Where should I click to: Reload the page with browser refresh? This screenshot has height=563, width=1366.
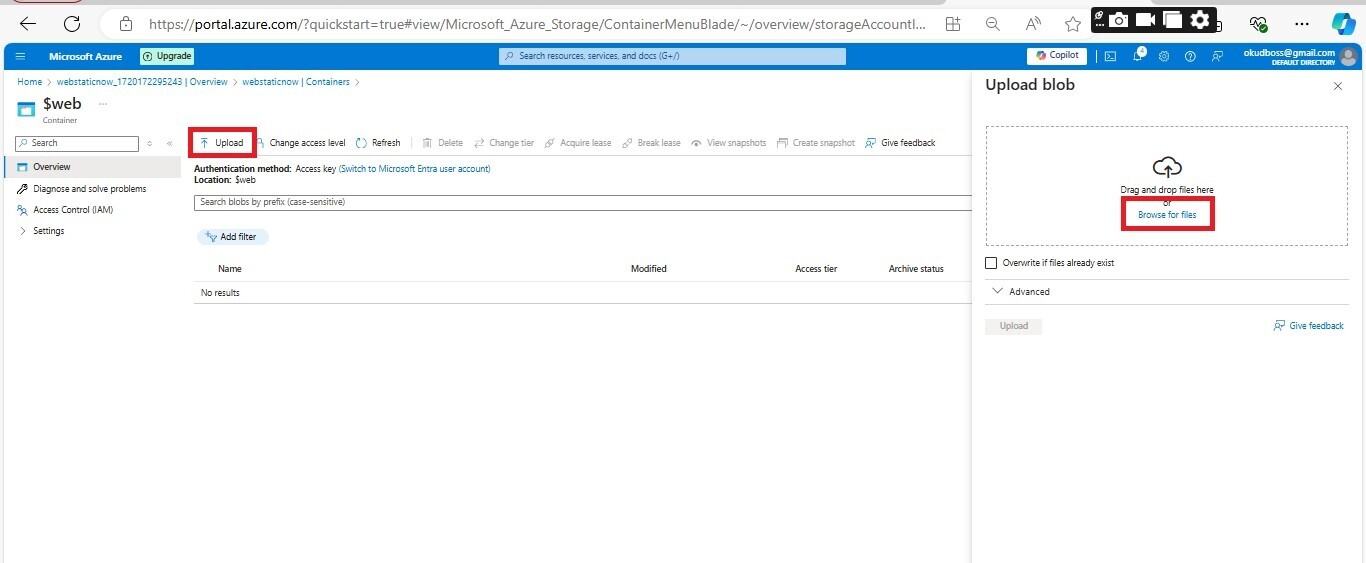click(x=72, y=23)
